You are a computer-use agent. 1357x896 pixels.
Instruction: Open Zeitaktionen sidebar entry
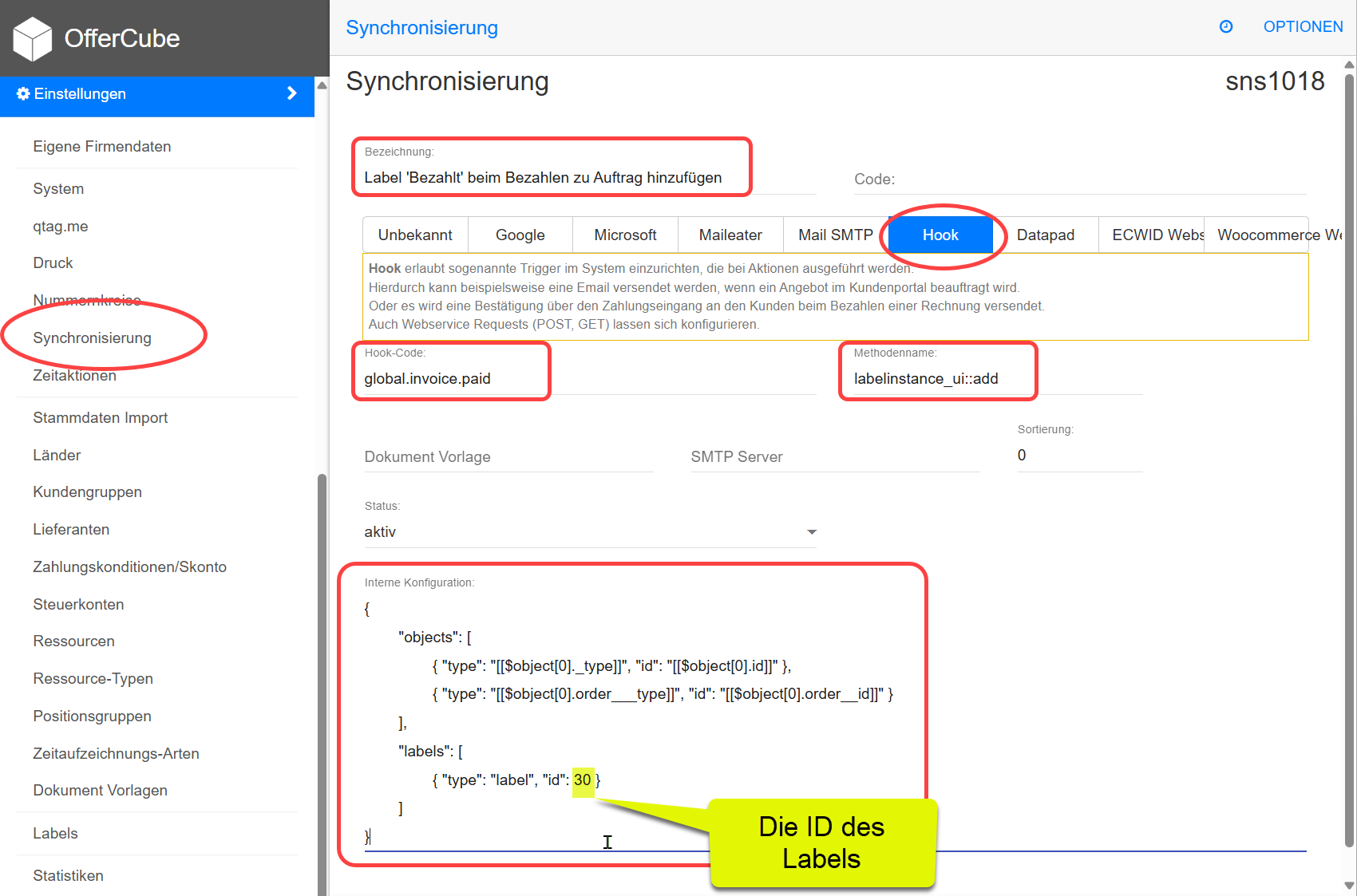pyautogui.click(x=74, y=375)
